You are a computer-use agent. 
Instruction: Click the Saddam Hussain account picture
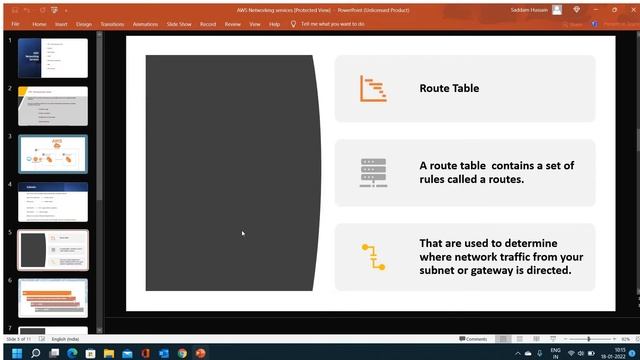557,10
